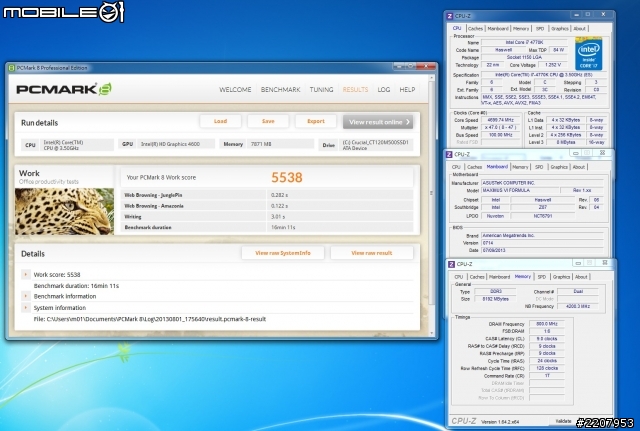Click the 8192 MBytes memory size field
Image resolution: width=640 pixels, height=431 pixels.
(496, 299)
